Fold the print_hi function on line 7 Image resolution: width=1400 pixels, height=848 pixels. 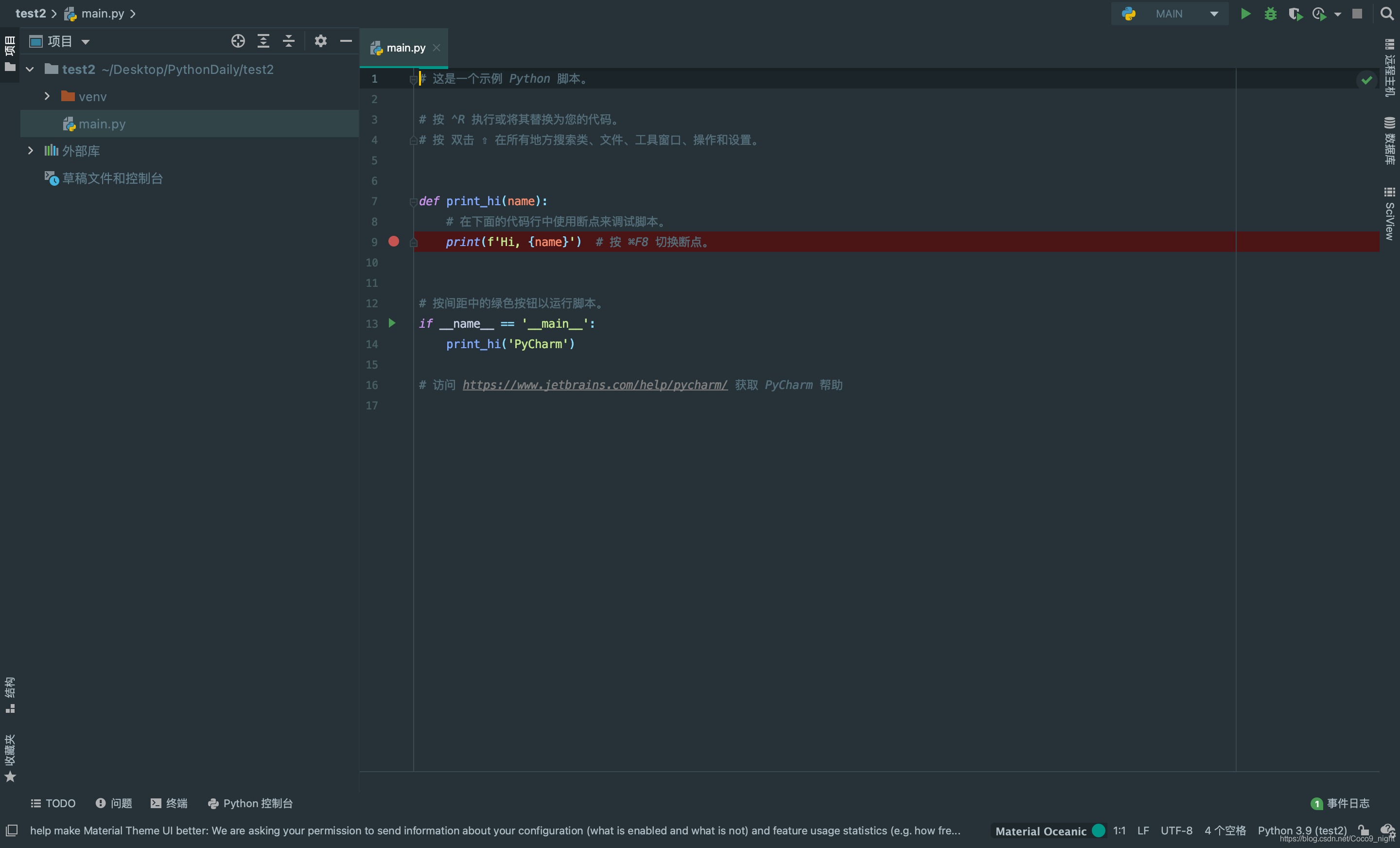click(x=413, y=201)
